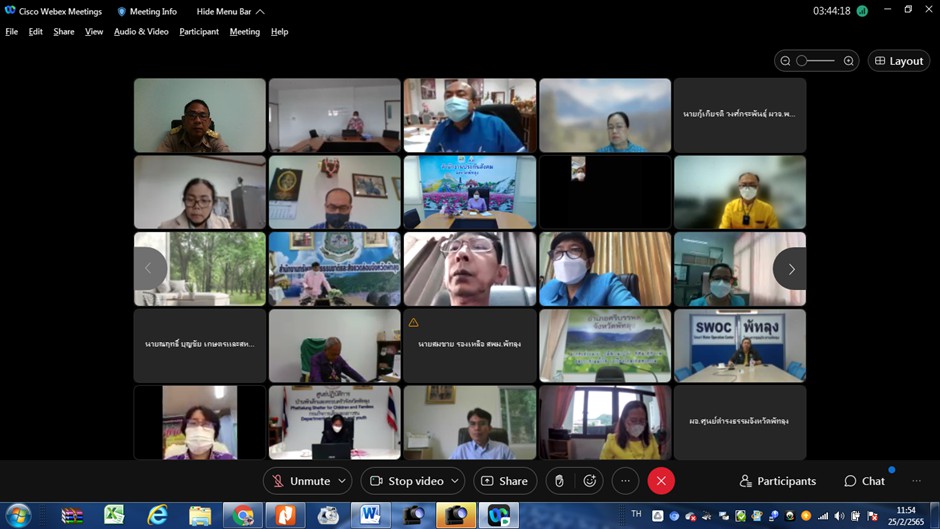The width and height of the screenshot is (940, 529).
Task: Go to next page of video grid
Action: pyautogui.click(x=790, y=269)
